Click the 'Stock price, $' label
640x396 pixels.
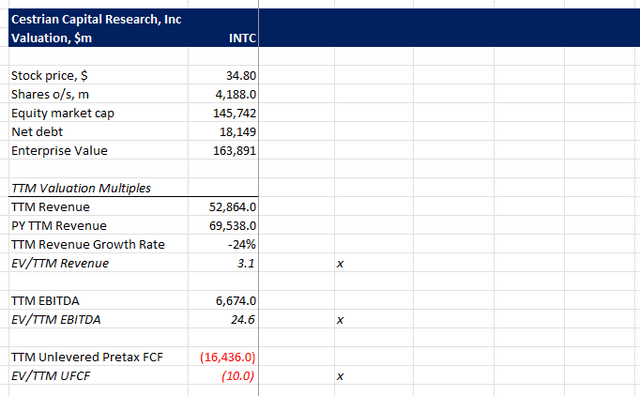(49, 76)
